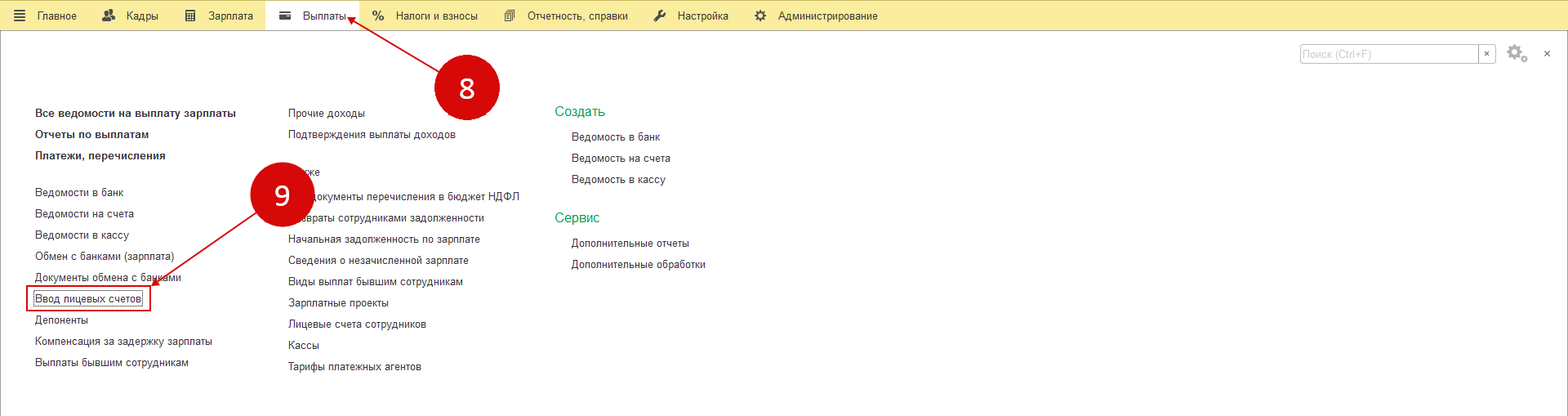Open Лицевые счета сотрудников

point(357,324)
